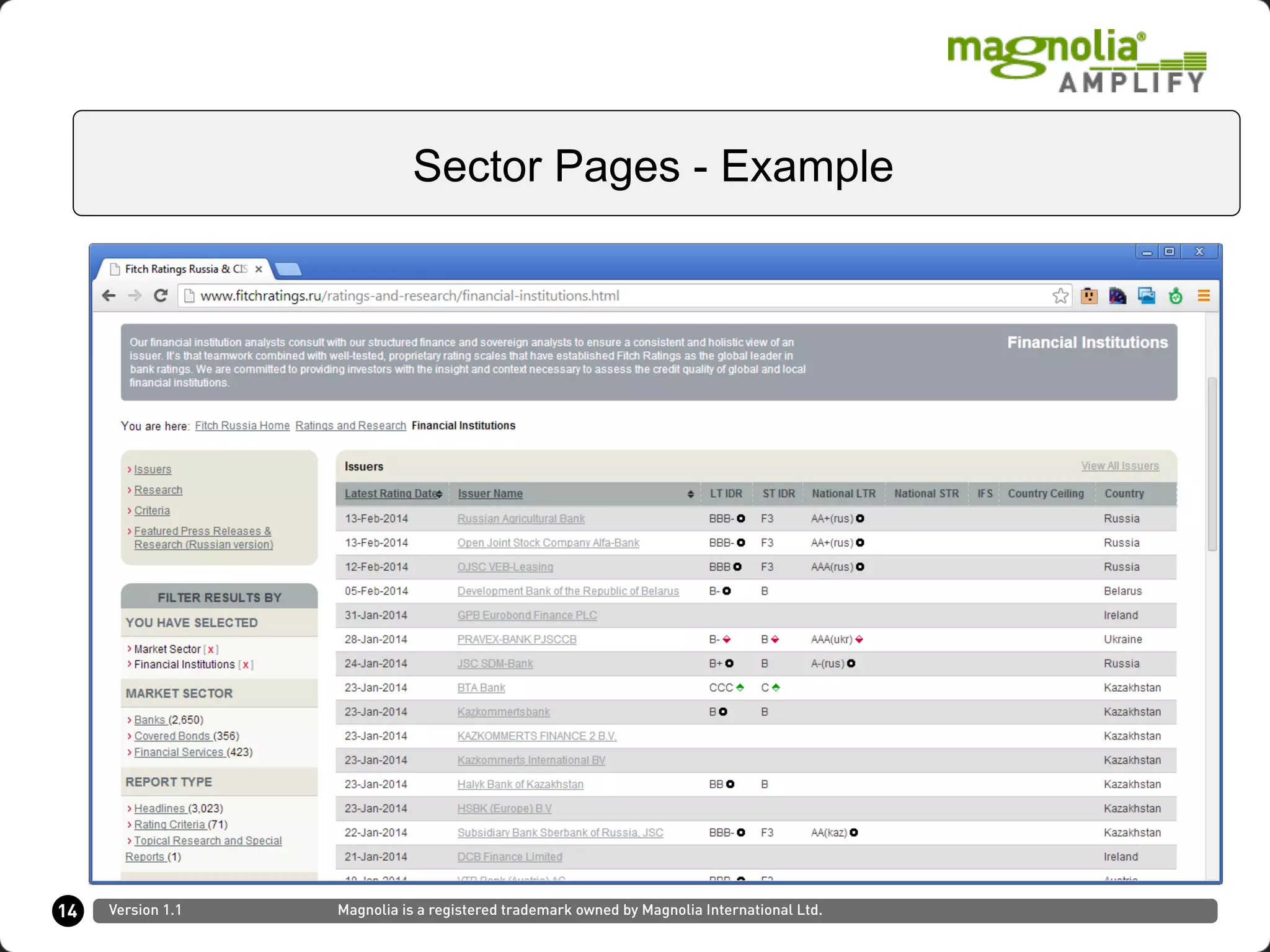Click the IFS column header
Viewport: 1270px width, 952px height.
coord(985,494)
